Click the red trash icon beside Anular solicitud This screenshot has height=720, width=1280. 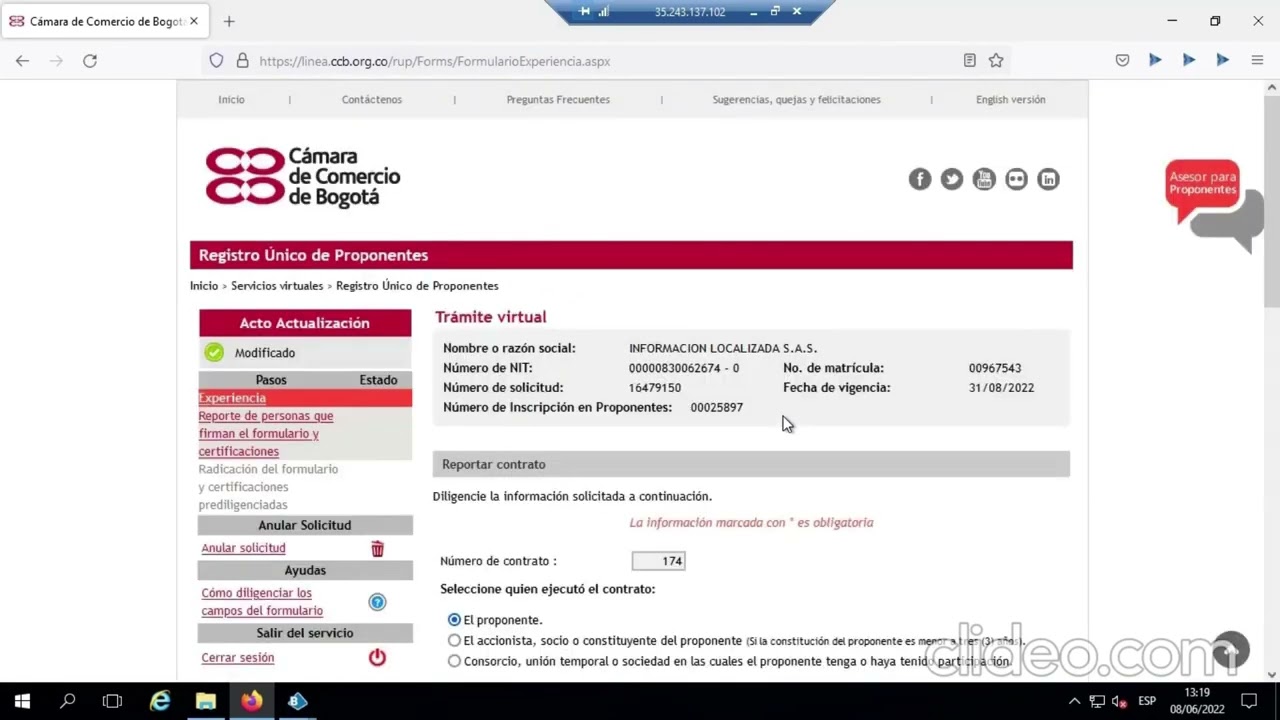[377, 549]
